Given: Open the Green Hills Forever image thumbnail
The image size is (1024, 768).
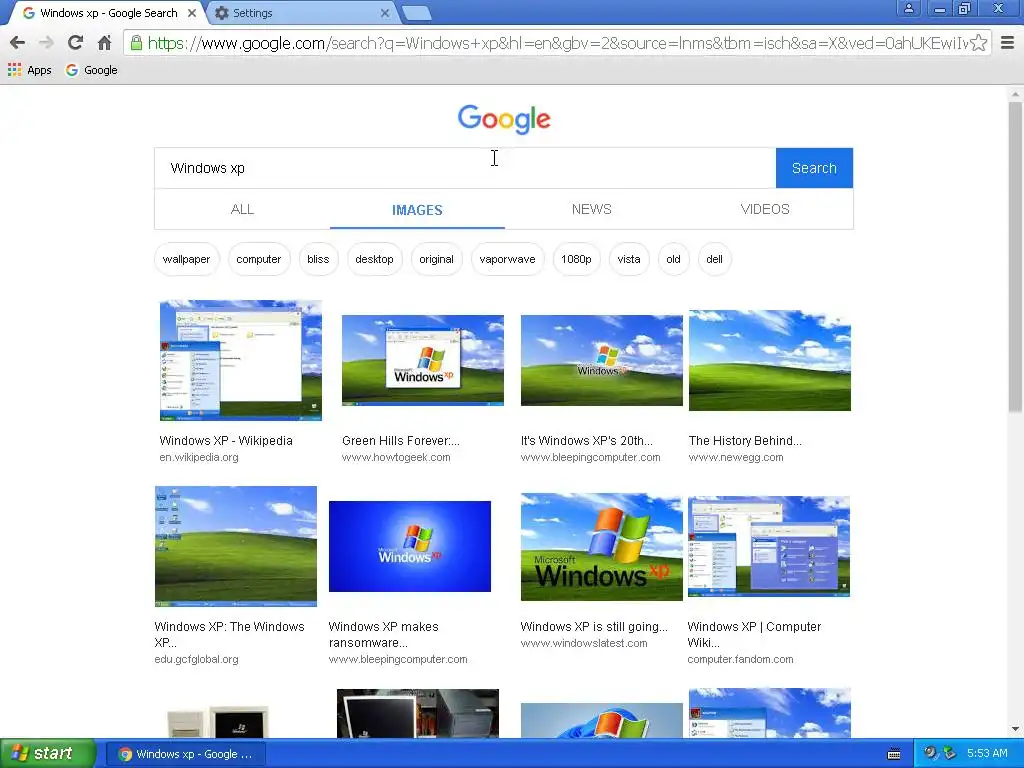Looking at the screenshot, I should (423, 360).
